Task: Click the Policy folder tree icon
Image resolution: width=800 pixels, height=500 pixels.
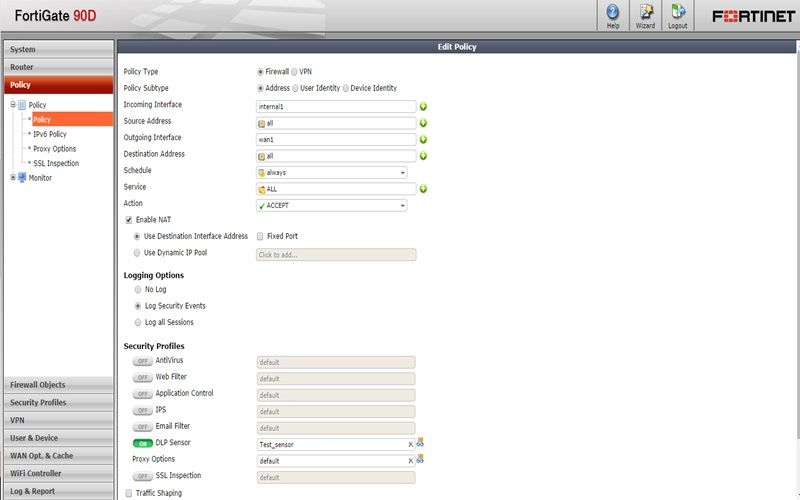Action: [x=22, y=105]
